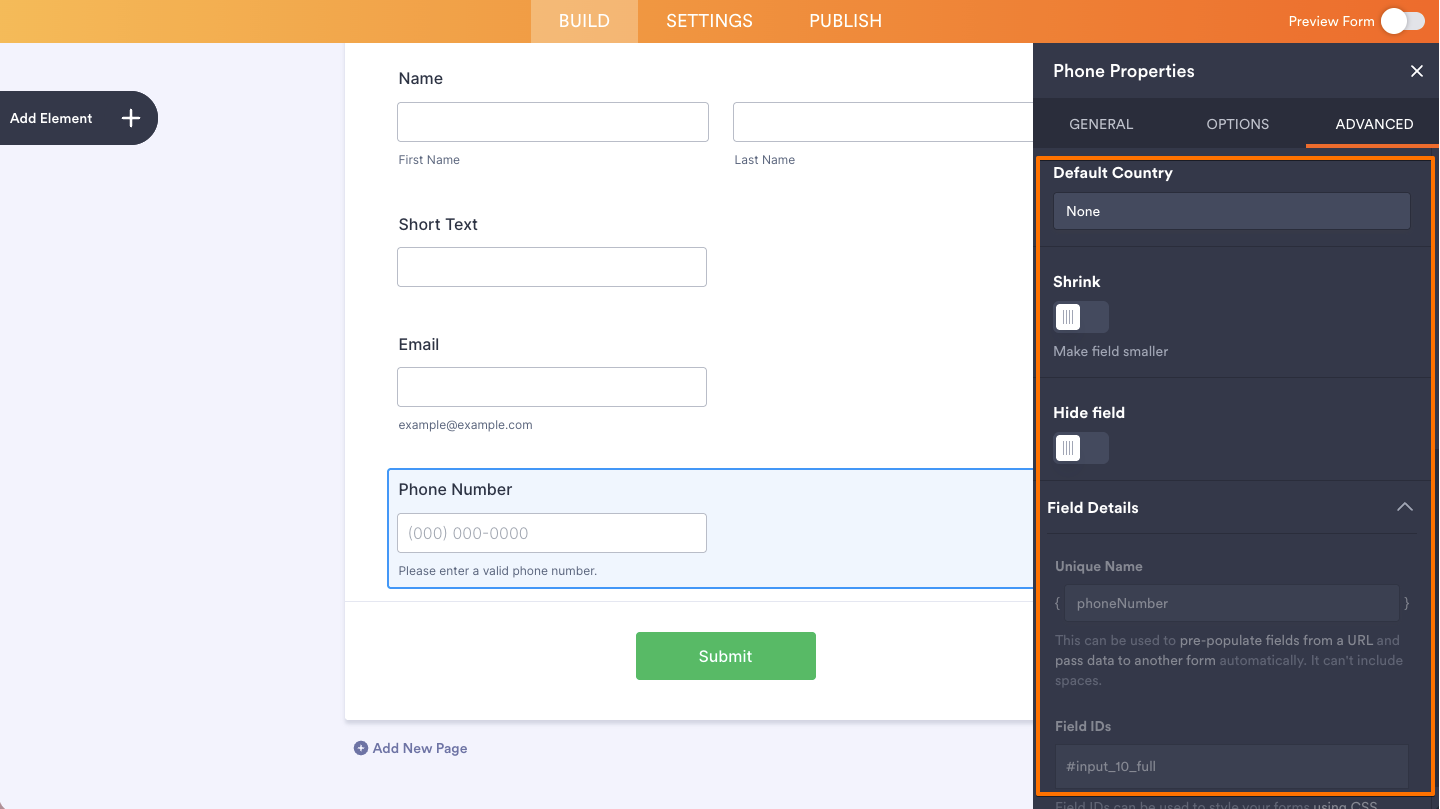Click the Short Text input field
This screenshot has width=1440, height=809.
[x=552, y=267]
